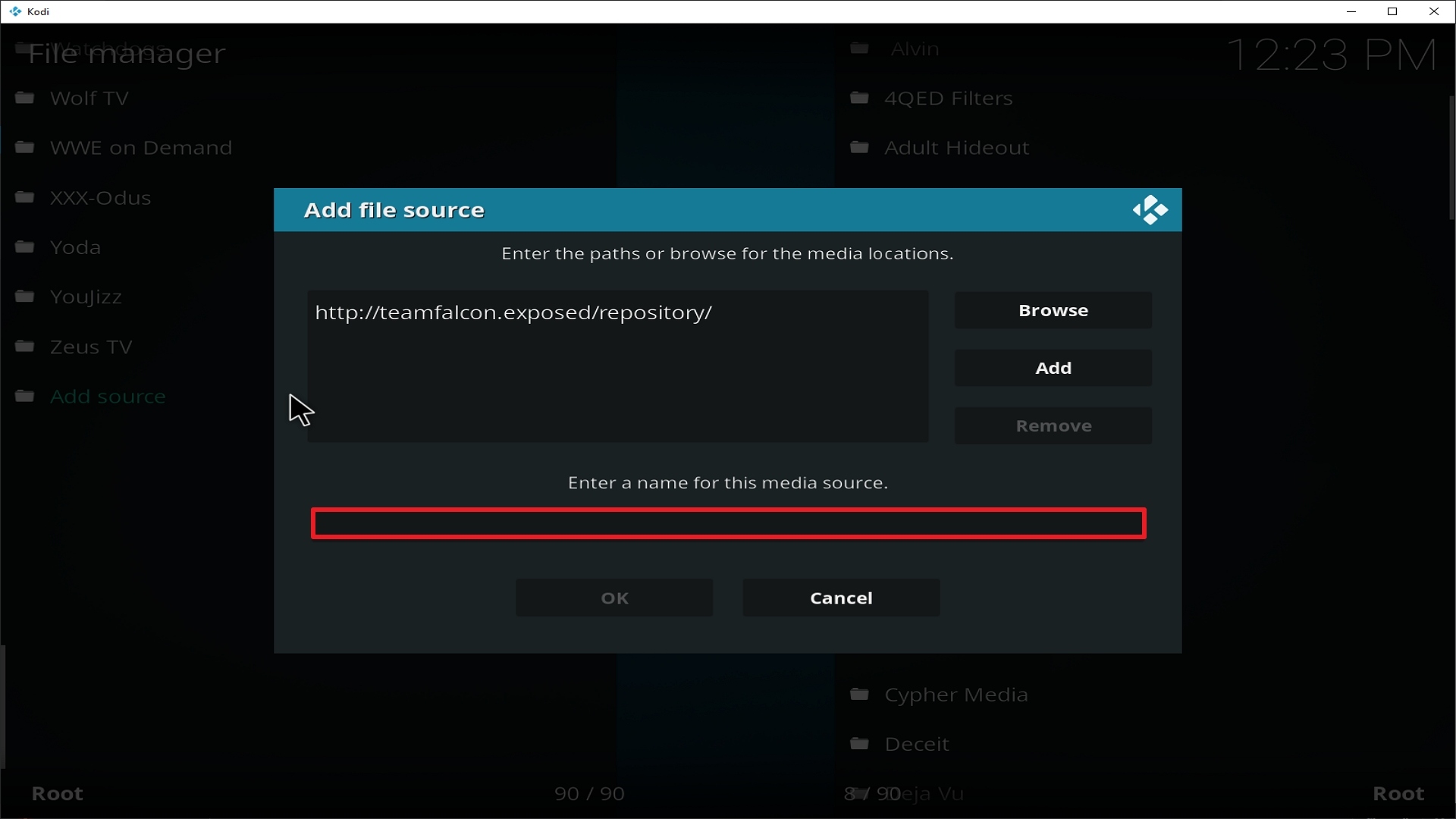
Task: Click the right pane vertical scrollbar
Action: tap(1451, 158)
